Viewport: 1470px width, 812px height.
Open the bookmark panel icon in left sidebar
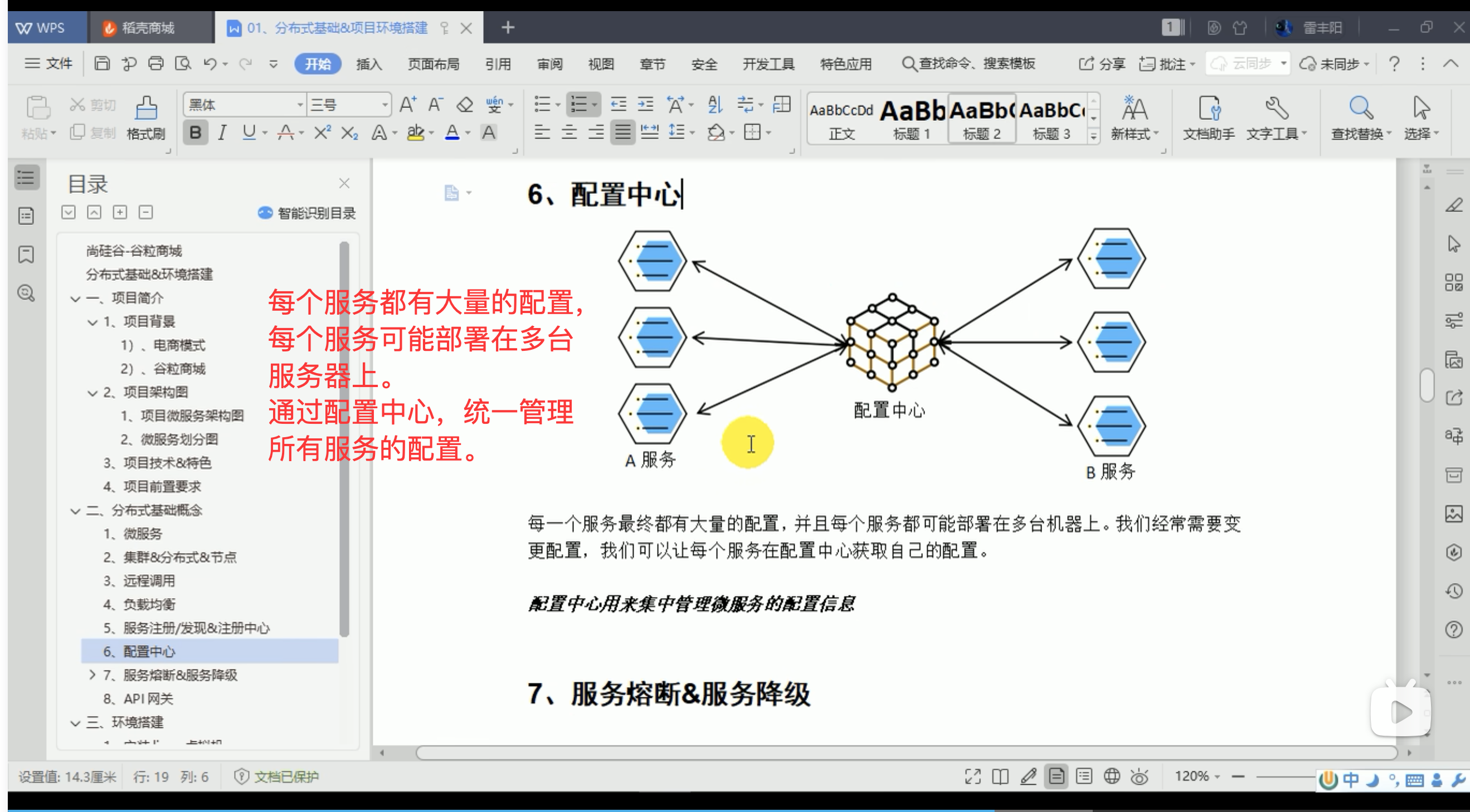[x=26, y=255]
